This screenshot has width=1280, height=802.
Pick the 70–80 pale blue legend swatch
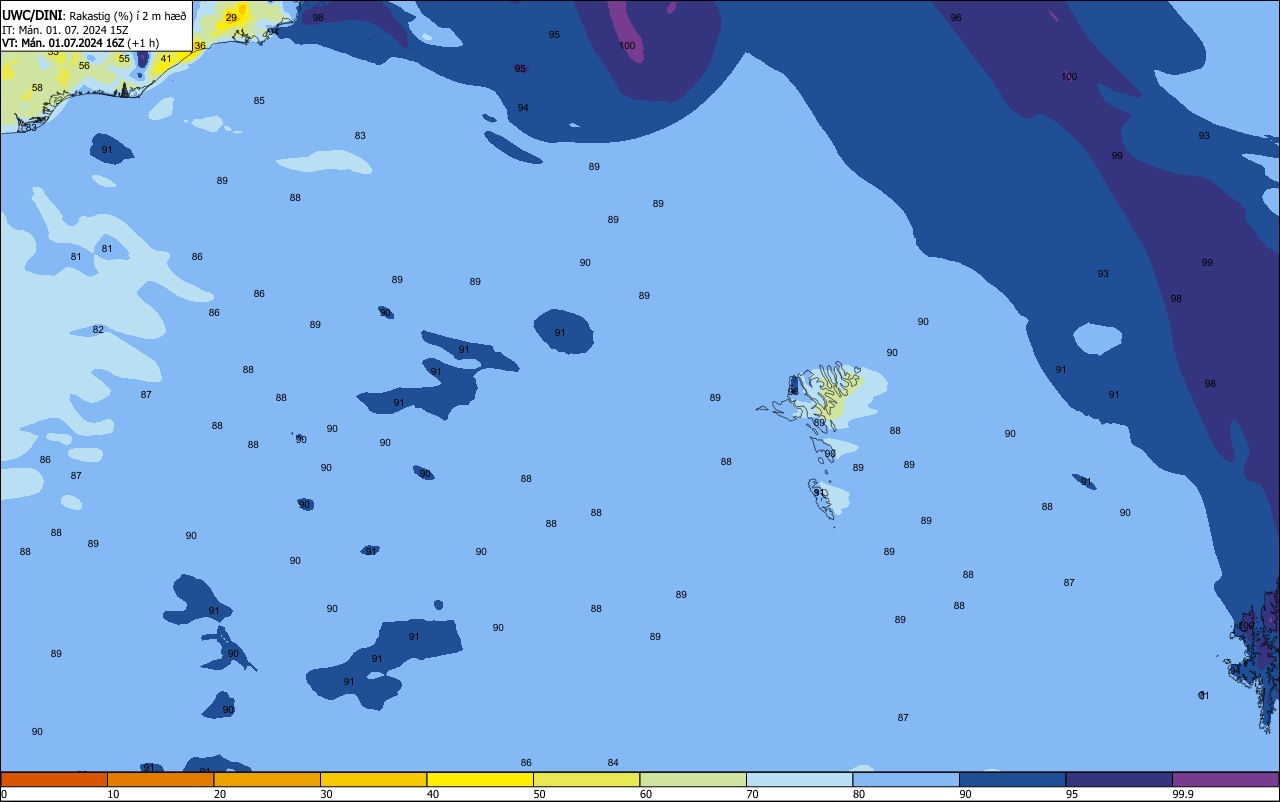click(799, 779)
